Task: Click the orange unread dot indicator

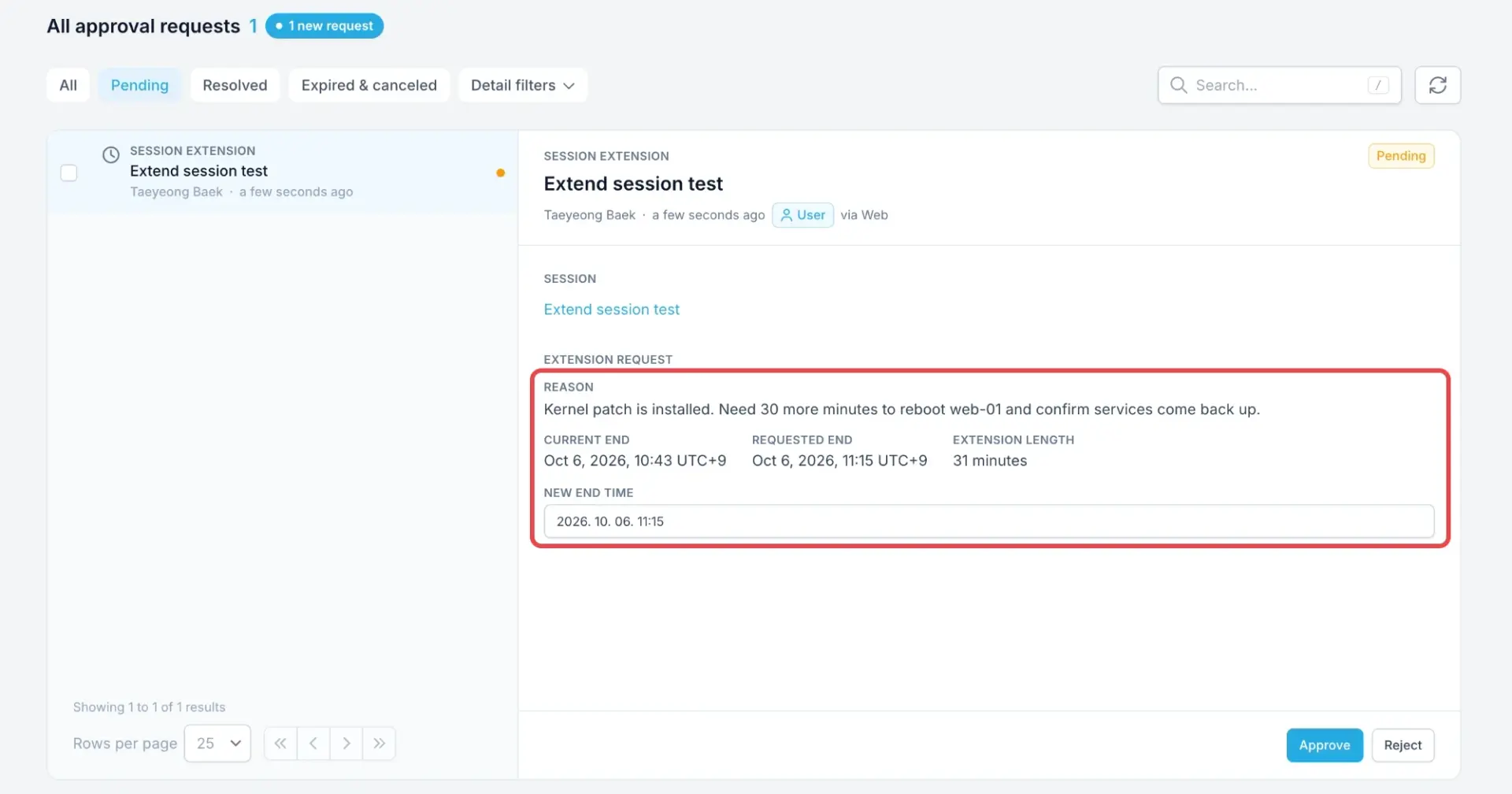Action: (500, 173)
